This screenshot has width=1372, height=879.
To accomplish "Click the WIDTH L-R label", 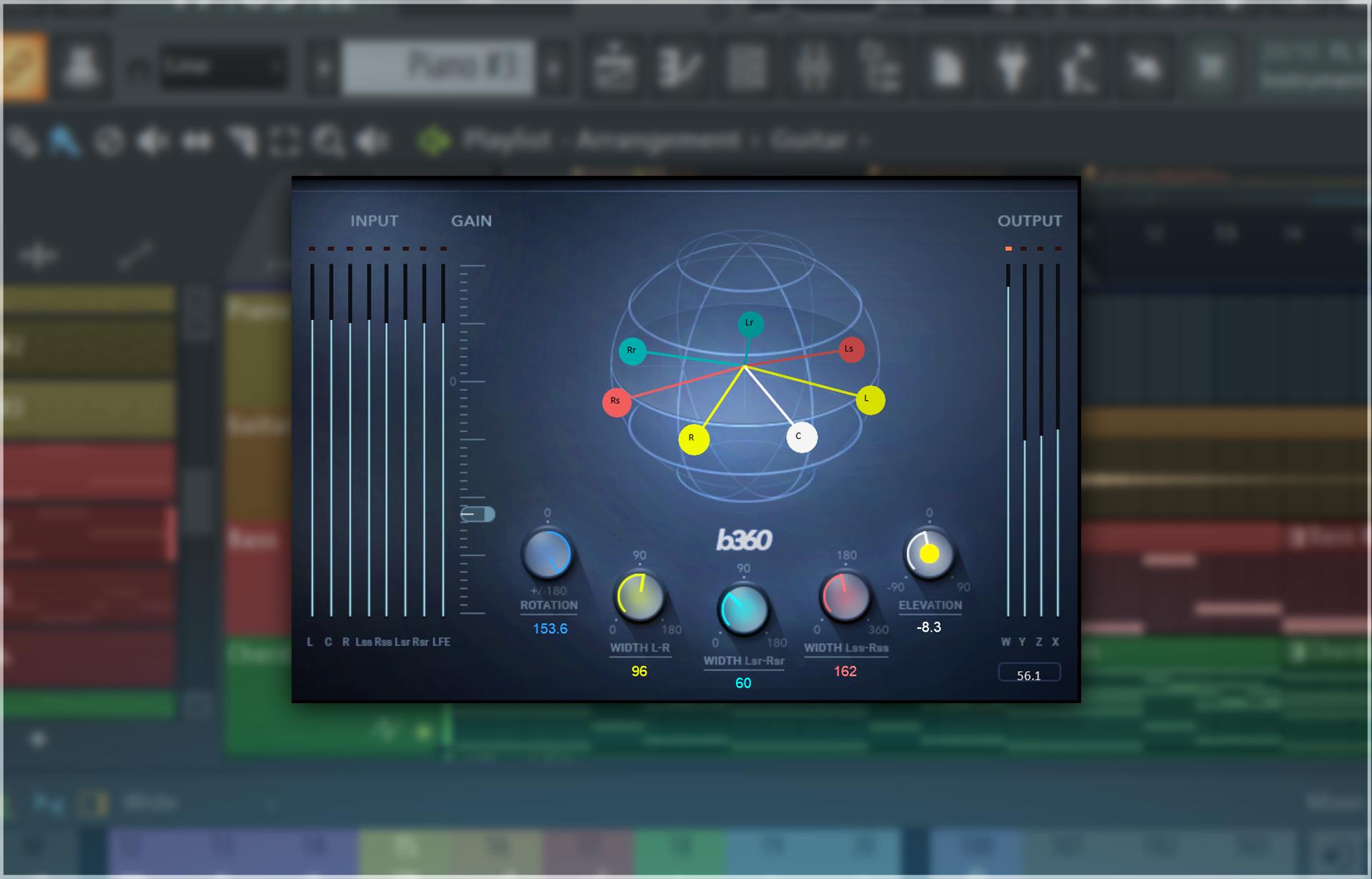I will 640,648.
